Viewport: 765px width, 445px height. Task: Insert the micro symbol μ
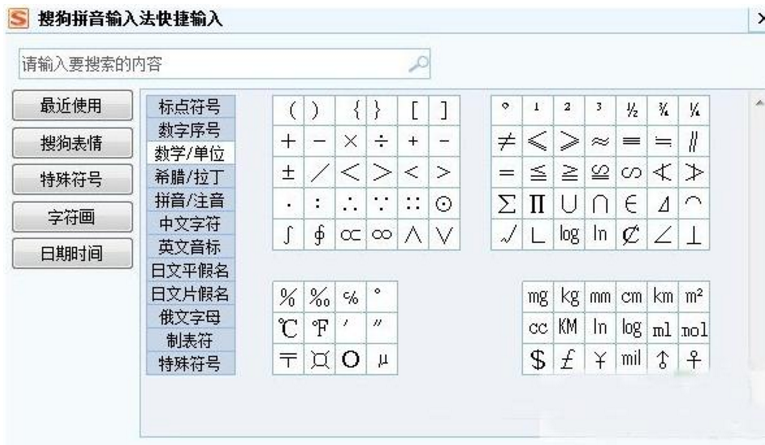[382, 359]
